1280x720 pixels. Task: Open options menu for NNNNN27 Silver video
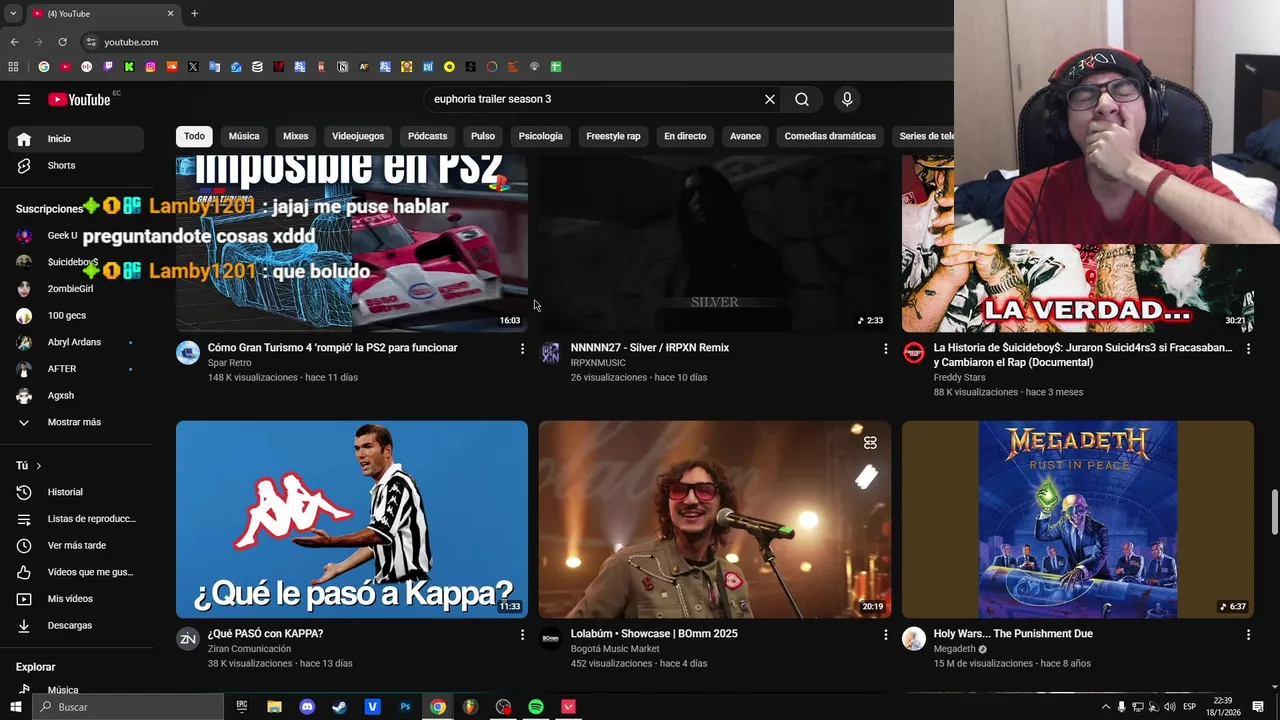[885, 348]
